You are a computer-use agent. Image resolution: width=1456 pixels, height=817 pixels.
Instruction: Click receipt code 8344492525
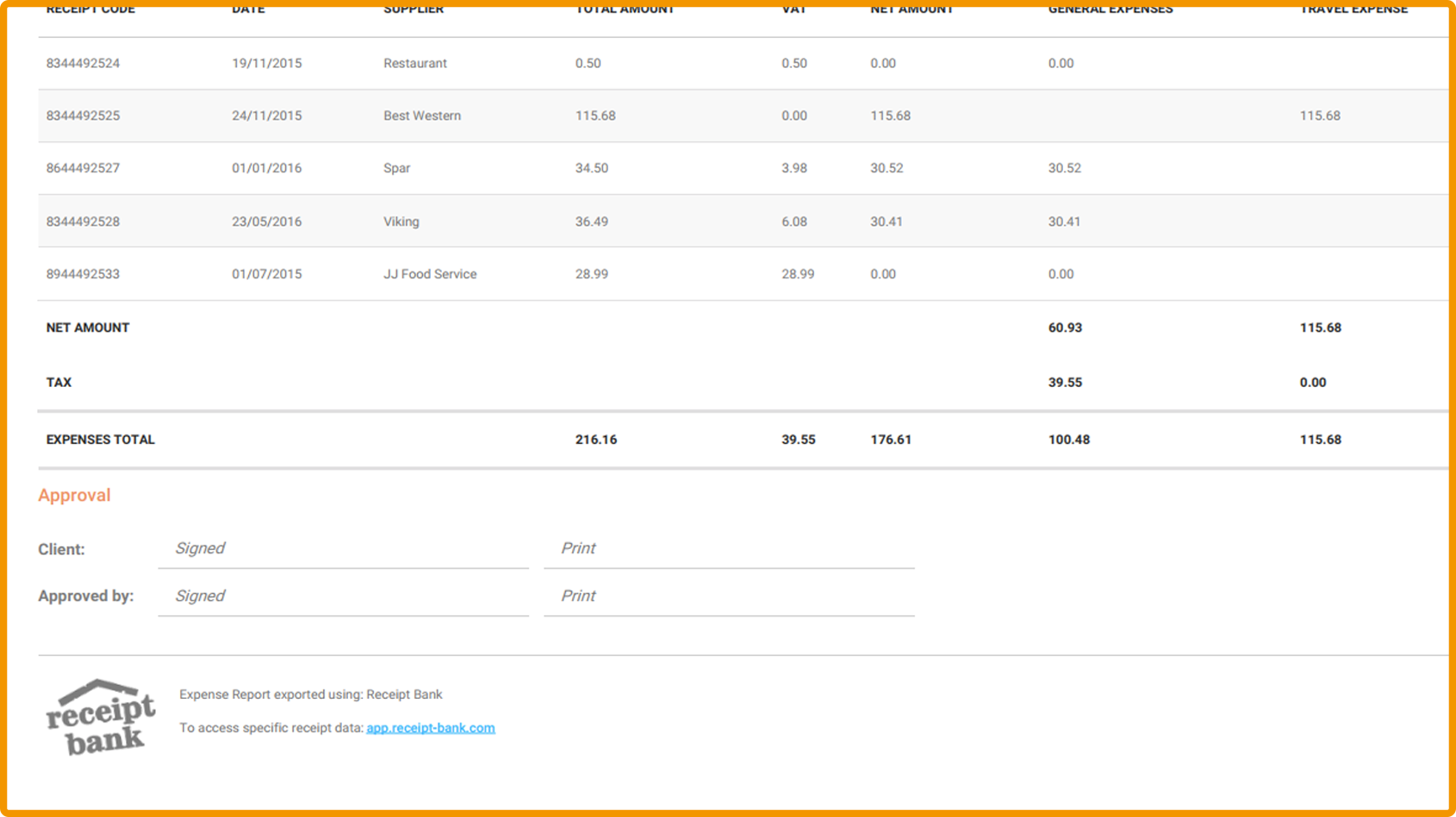83,115
